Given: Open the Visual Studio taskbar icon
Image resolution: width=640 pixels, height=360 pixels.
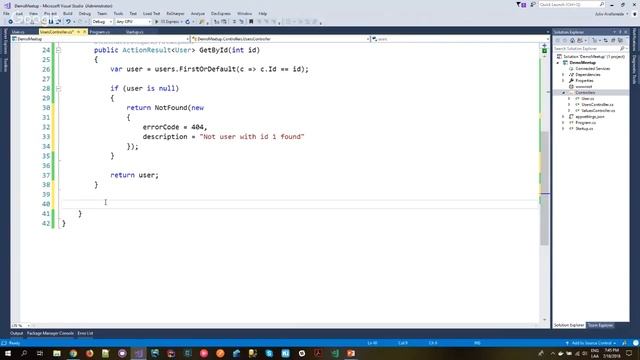Looking at the screenshot, I should tap(138, 353).
